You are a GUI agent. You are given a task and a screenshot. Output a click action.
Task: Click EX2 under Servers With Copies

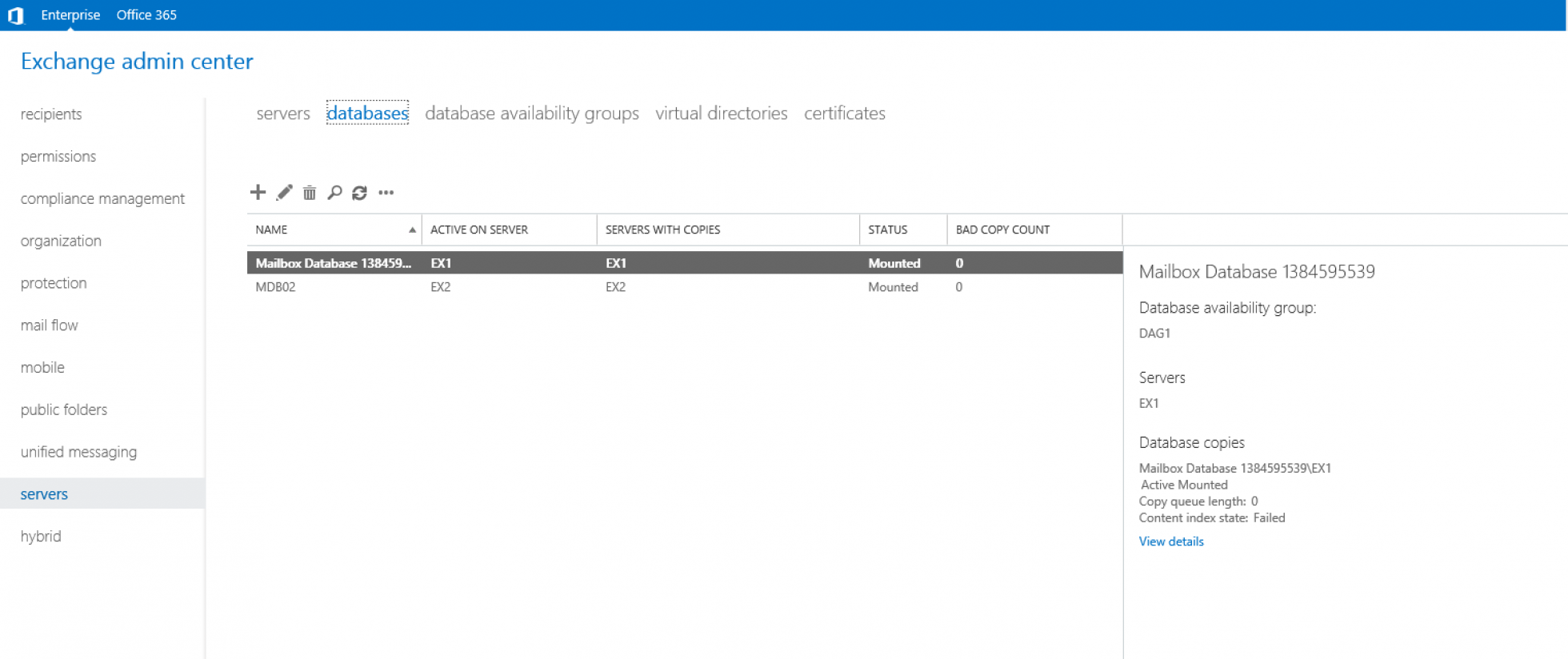pos(615,287)
